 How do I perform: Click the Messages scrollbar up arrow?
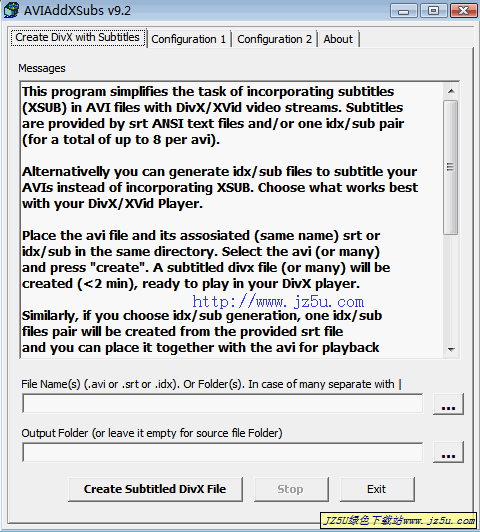click(x=451, y=91)
